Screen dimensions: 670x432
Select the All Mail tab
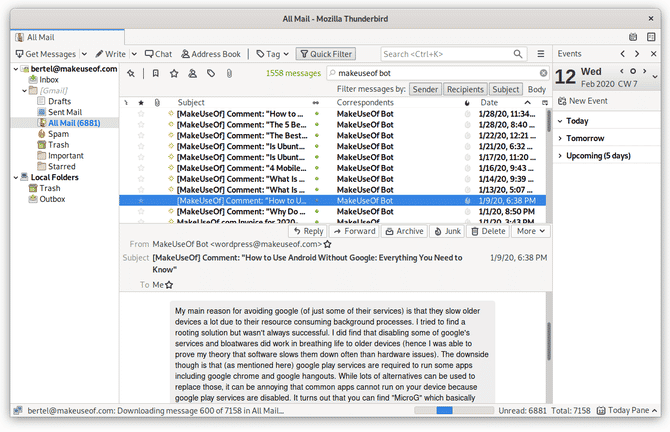pos(68,37)
